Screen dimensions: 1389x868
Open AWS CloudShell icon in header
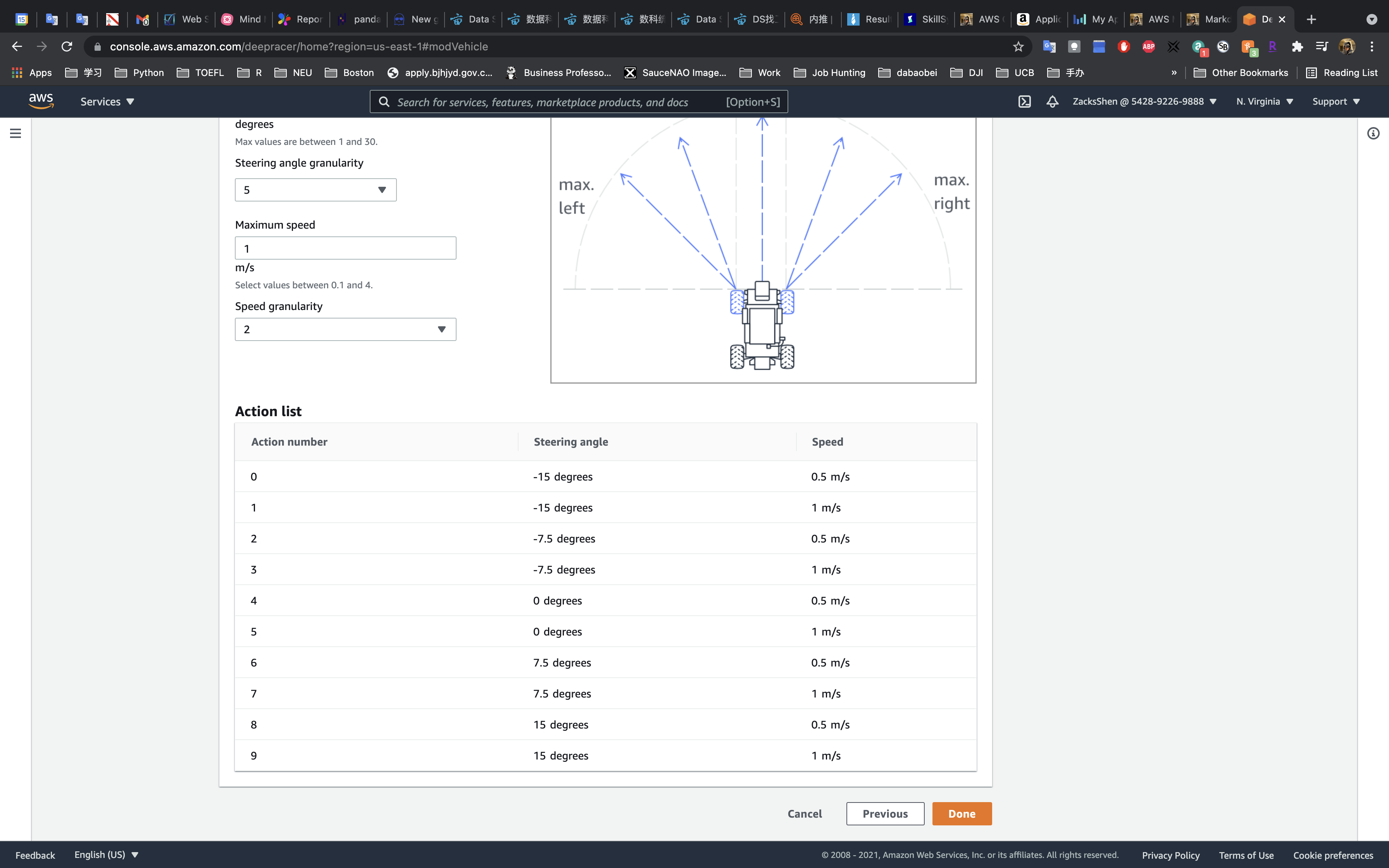point(1025,102)
